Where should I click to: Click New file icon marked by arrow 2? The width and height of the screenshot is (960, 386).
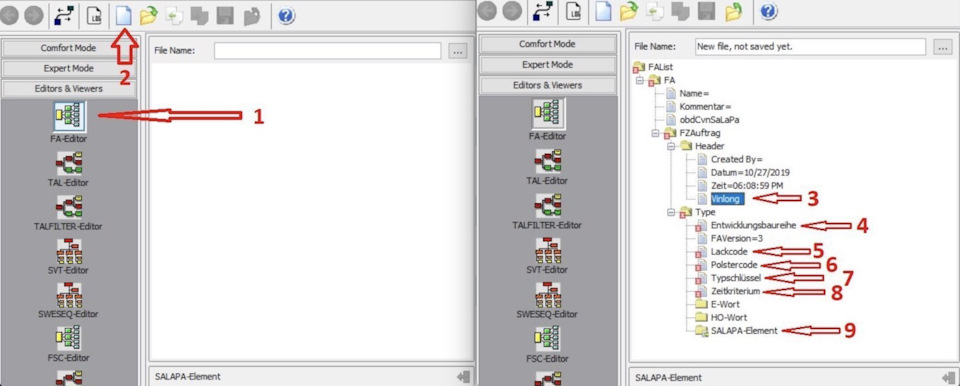[x=123, y=16]
